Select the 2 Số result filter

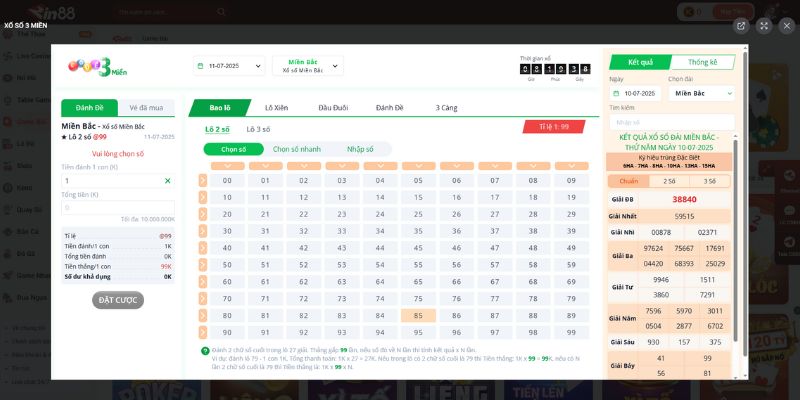tap(662, 181)
